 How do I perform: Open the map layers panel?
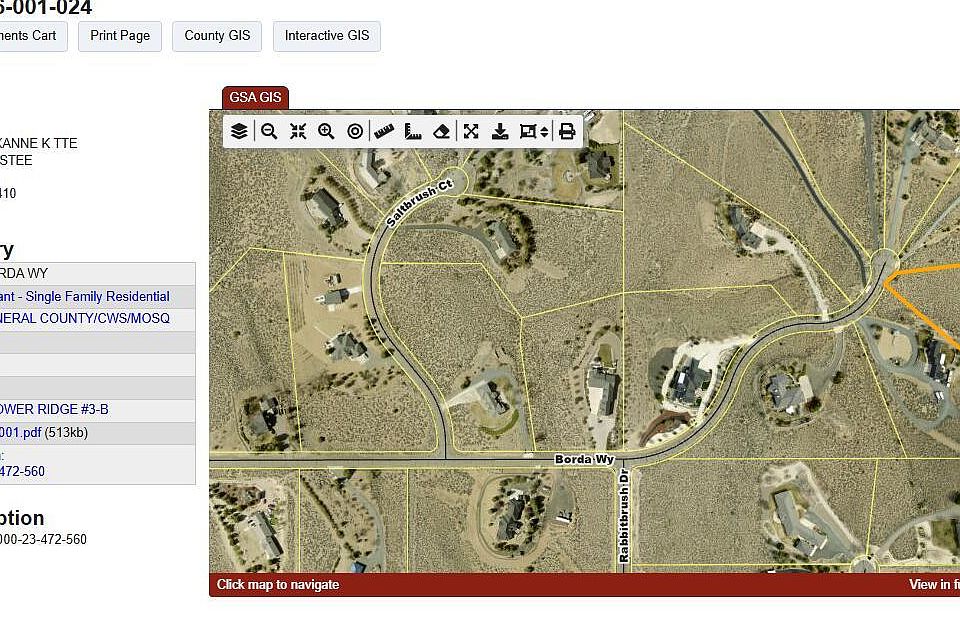(239, 131)
